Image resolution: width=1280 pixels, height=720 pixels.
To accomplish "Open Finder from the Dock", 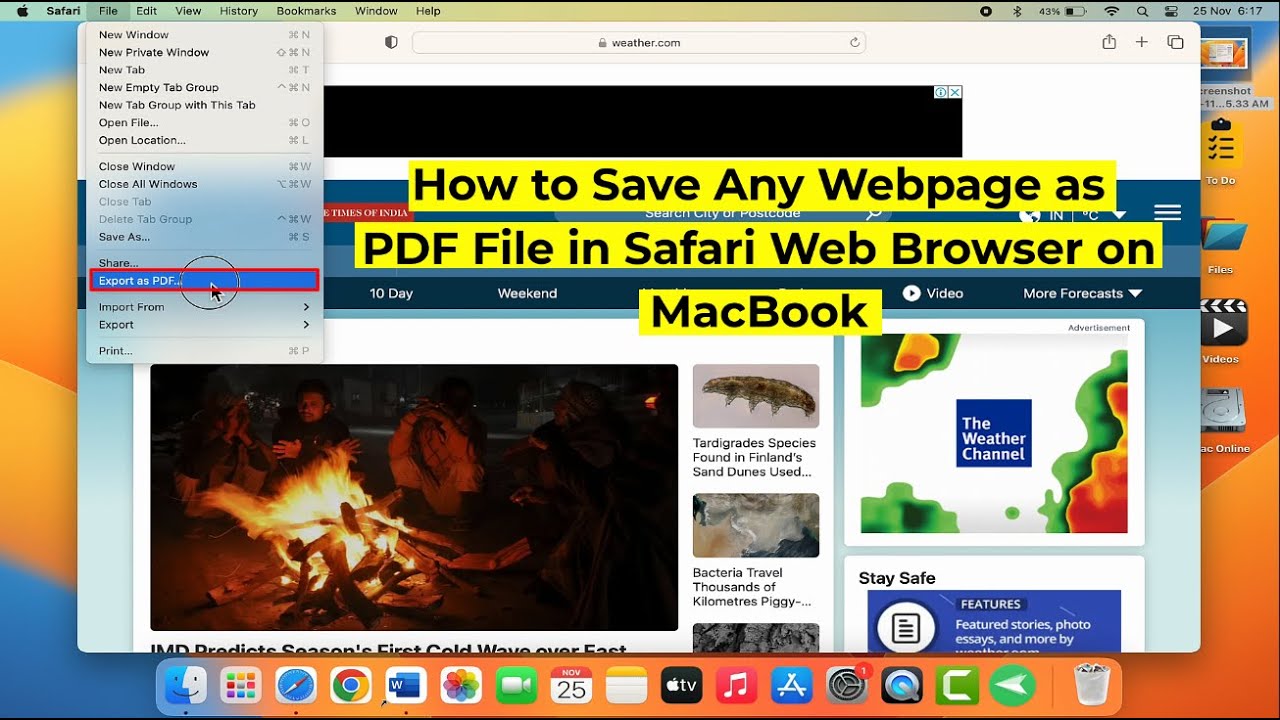I will [x=185, y=686].
